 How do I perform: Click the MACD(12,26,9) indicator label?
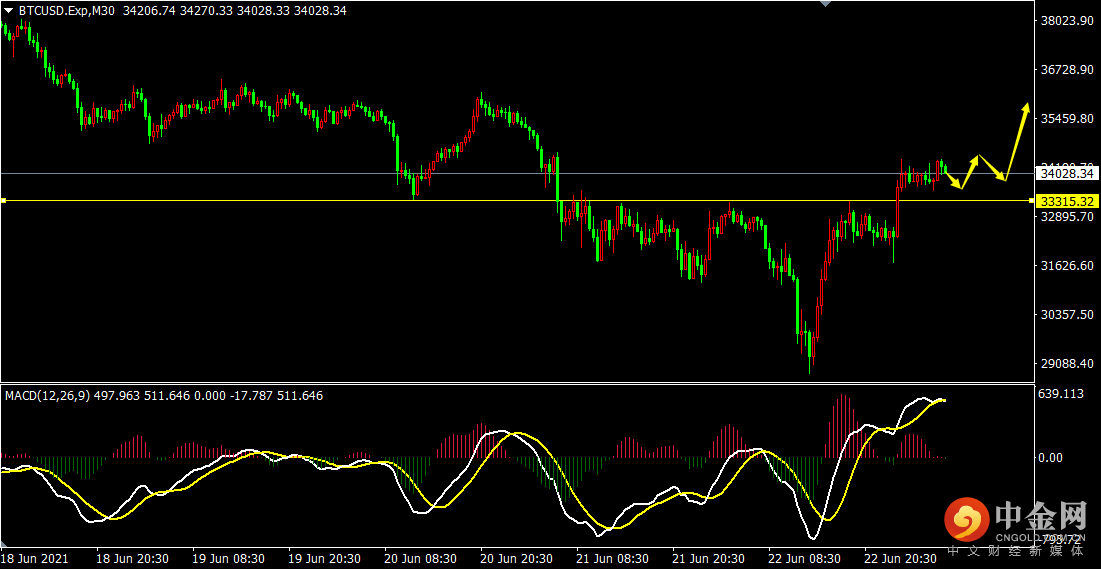47,396
